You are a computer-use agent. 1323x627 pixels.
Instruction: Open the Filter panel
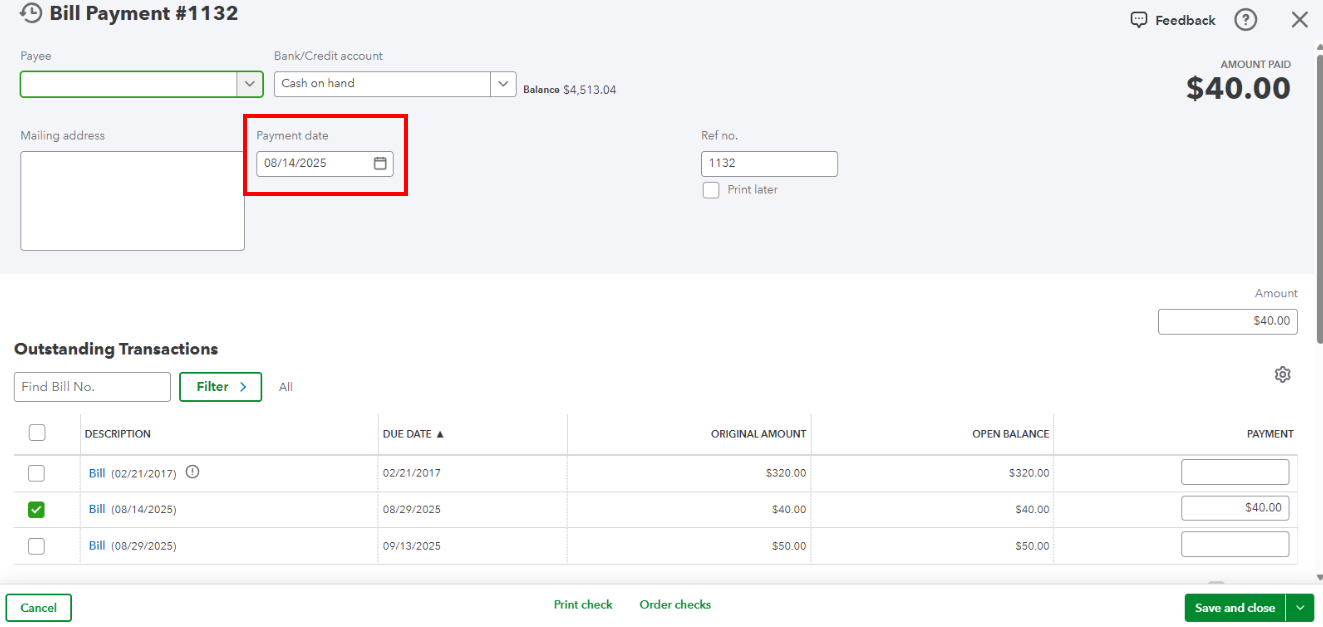point(220,387)
